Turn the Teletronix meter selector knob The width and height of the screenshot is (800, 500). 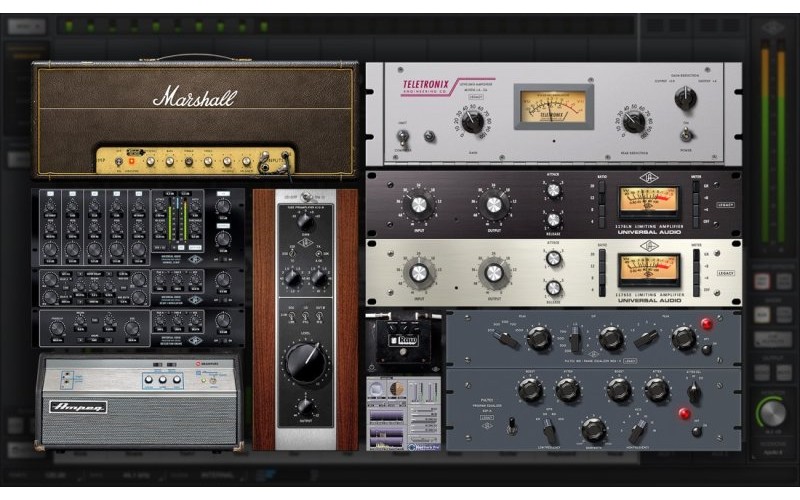click(x=685, y=98)
